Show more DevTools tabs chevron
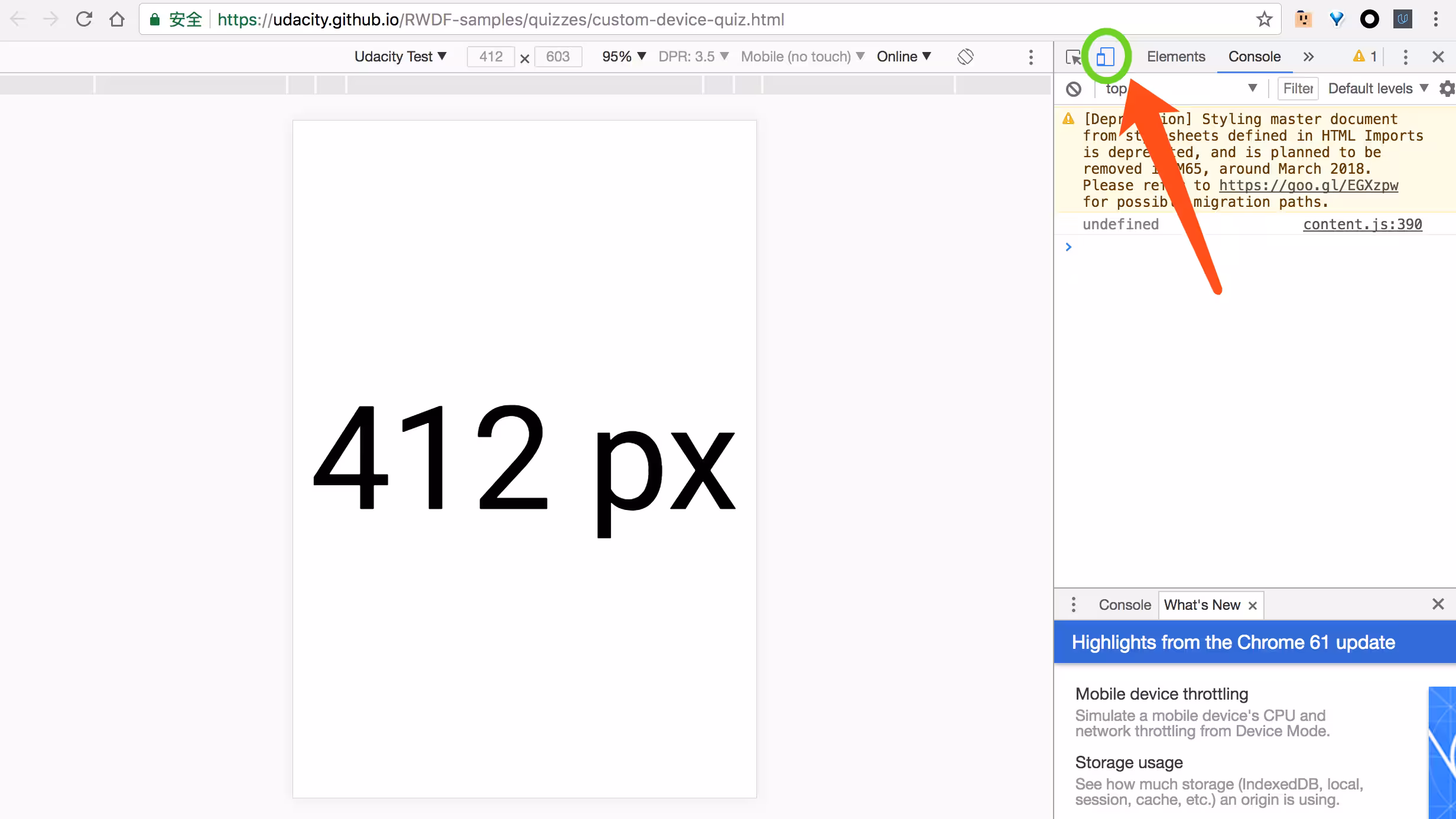Screen dimensions: 1456x819 (1308, 57)
